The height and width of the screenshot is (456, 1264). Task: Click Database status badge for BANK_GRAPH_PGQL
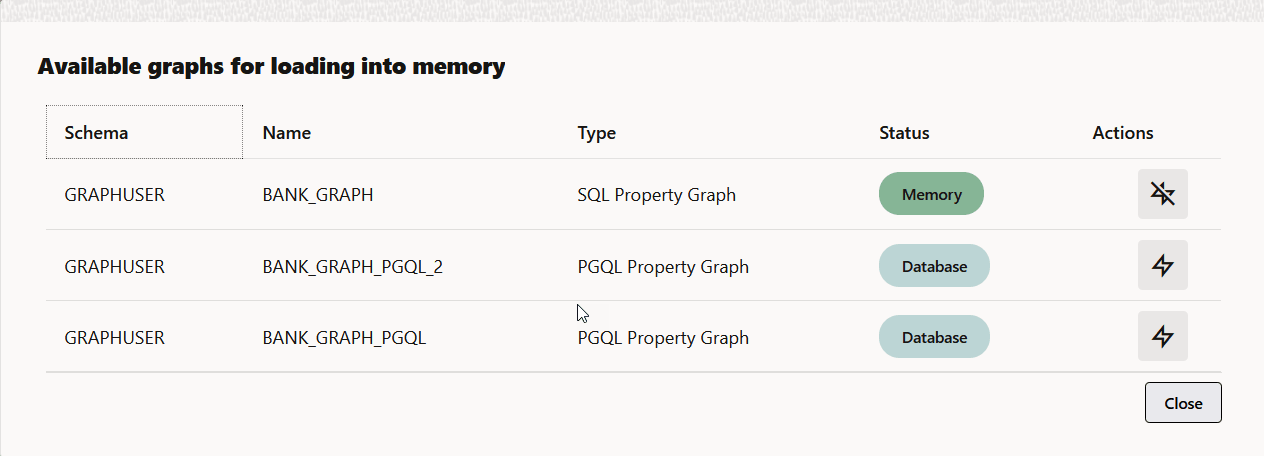coord(934,337)
